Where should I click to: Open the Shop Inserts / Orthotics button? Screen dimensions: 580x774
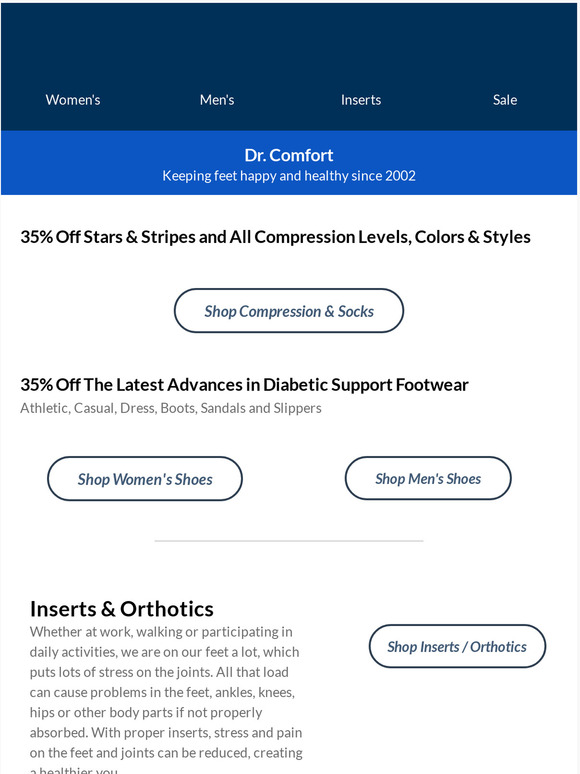click(x=457, y=646)
